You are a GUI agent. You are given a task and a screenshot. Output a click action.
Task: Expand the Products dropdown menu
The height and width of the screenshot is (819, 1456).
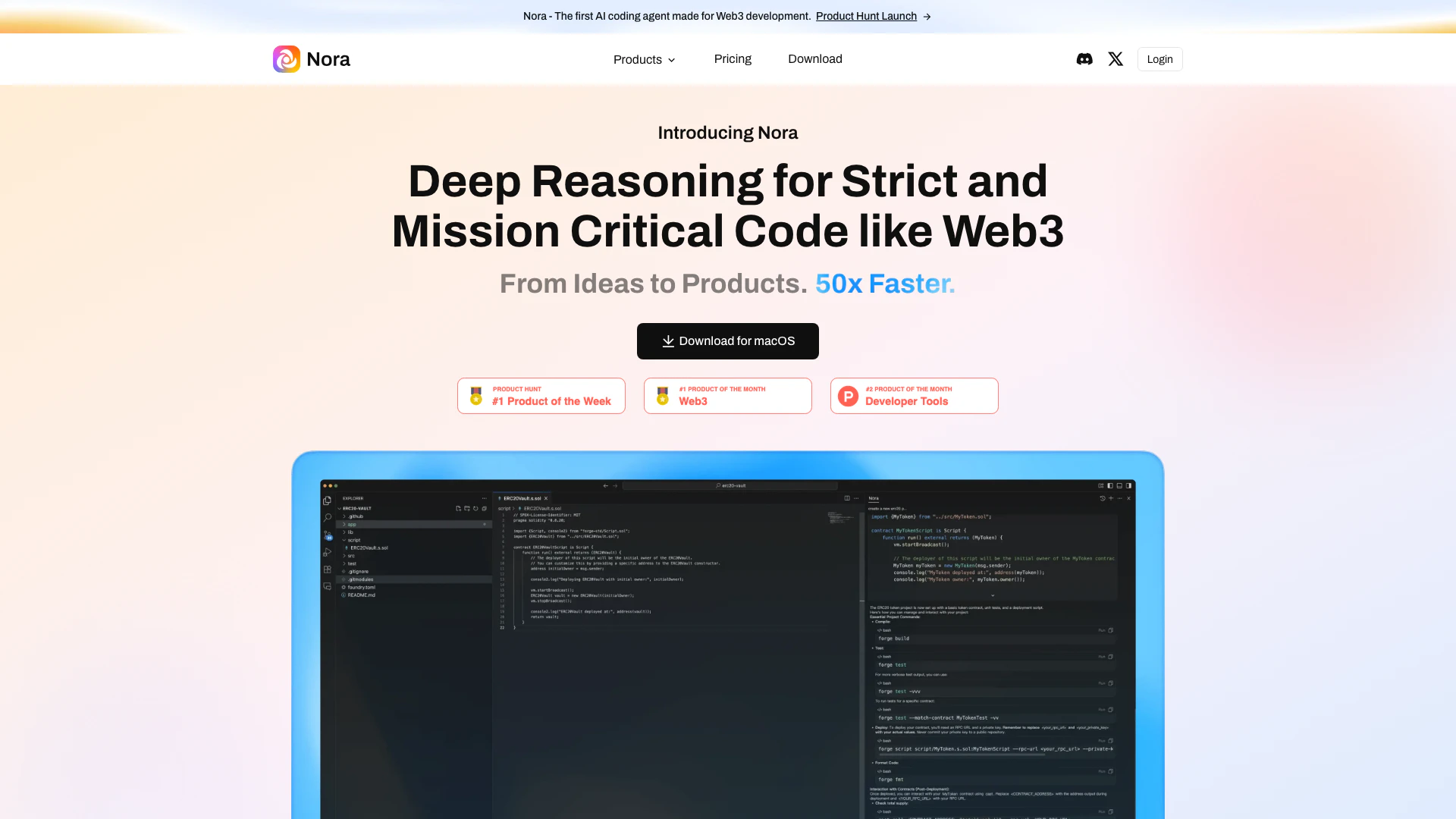[x=644, y=59]
